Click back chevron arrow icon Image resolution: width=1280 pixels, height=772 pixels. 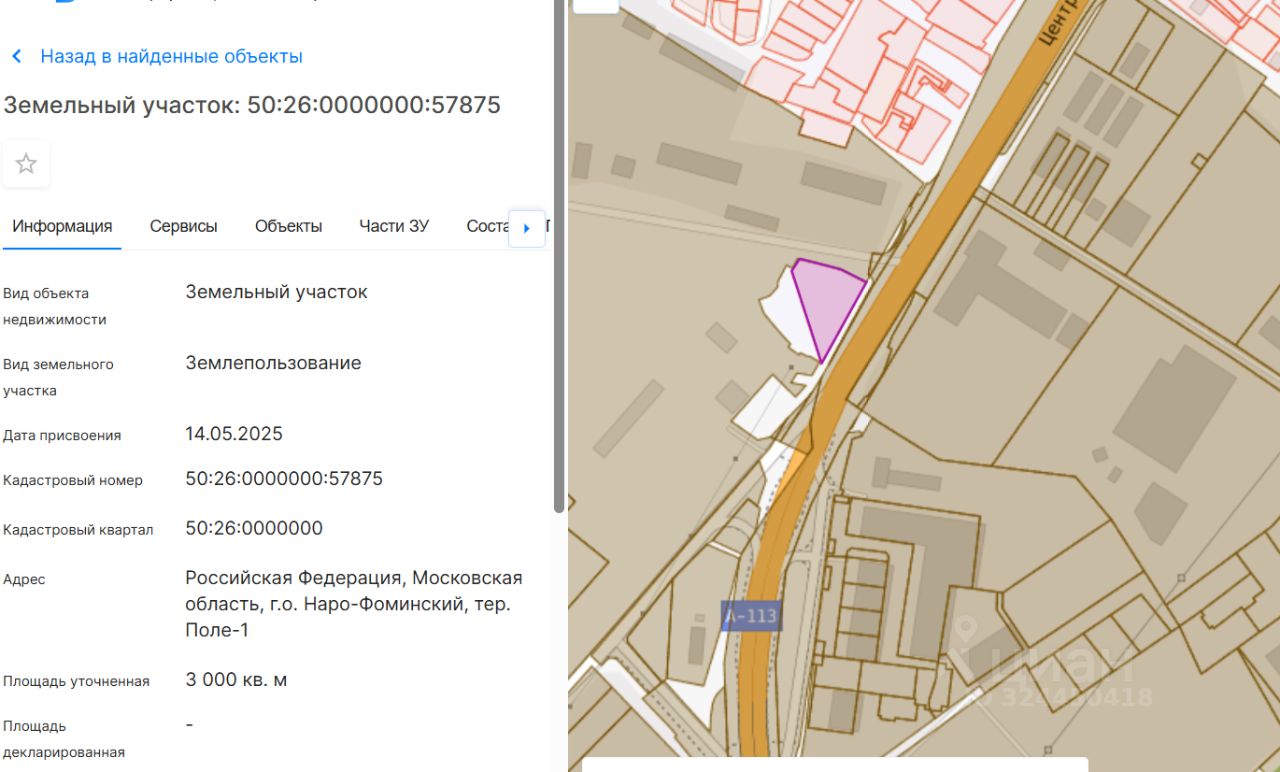(17, 56)
